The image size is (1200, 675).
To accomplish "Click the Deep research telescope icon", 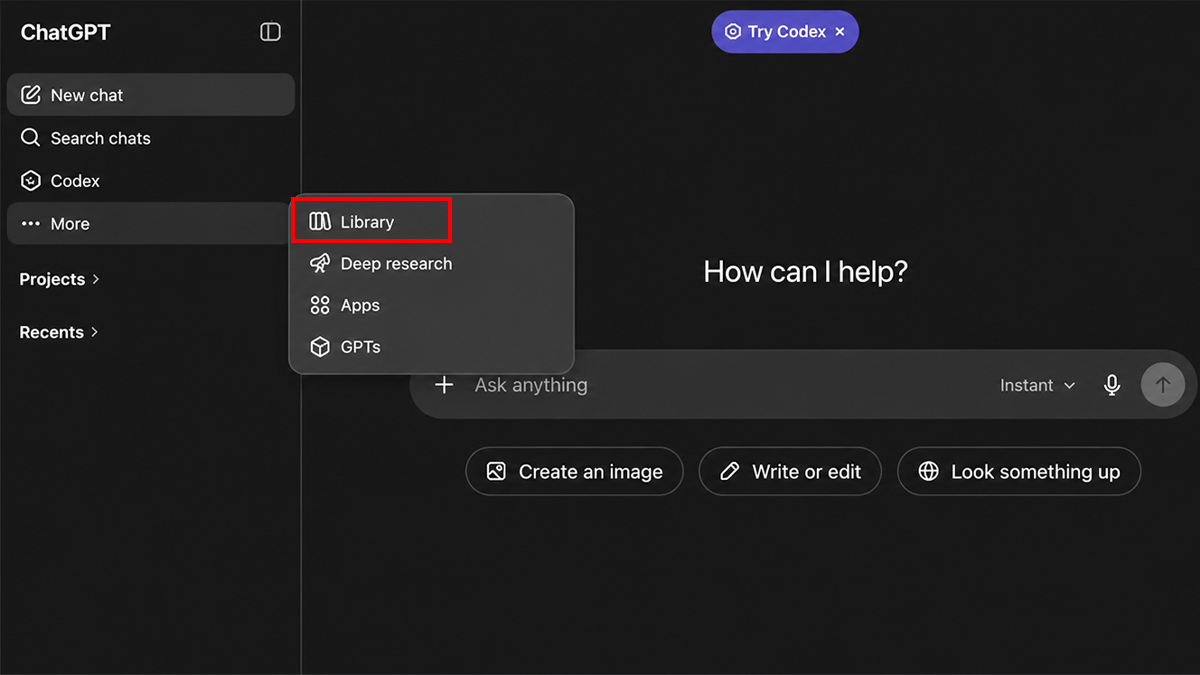I will (320, 264).
